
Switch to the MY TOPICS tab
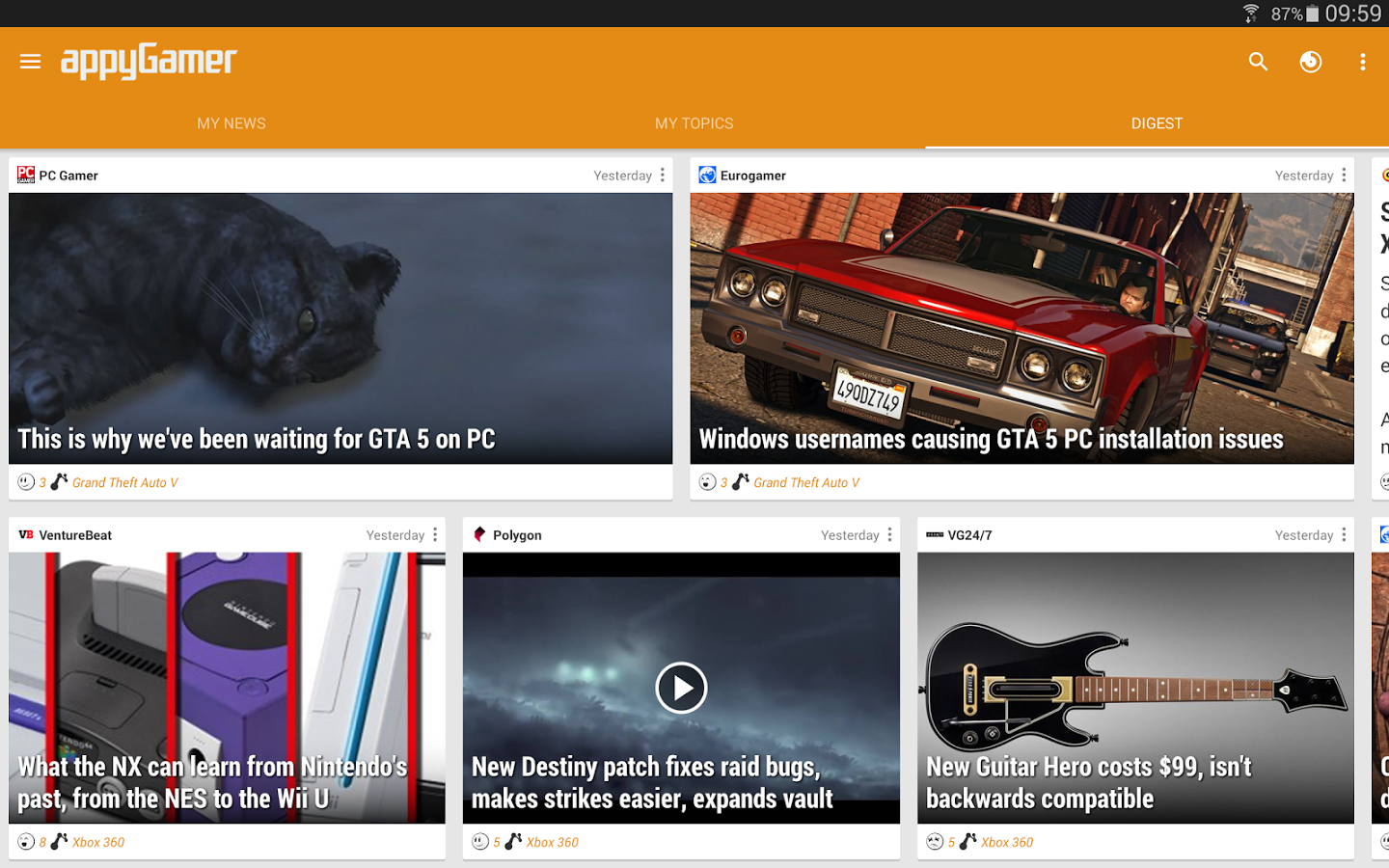(x=694, y=123)
